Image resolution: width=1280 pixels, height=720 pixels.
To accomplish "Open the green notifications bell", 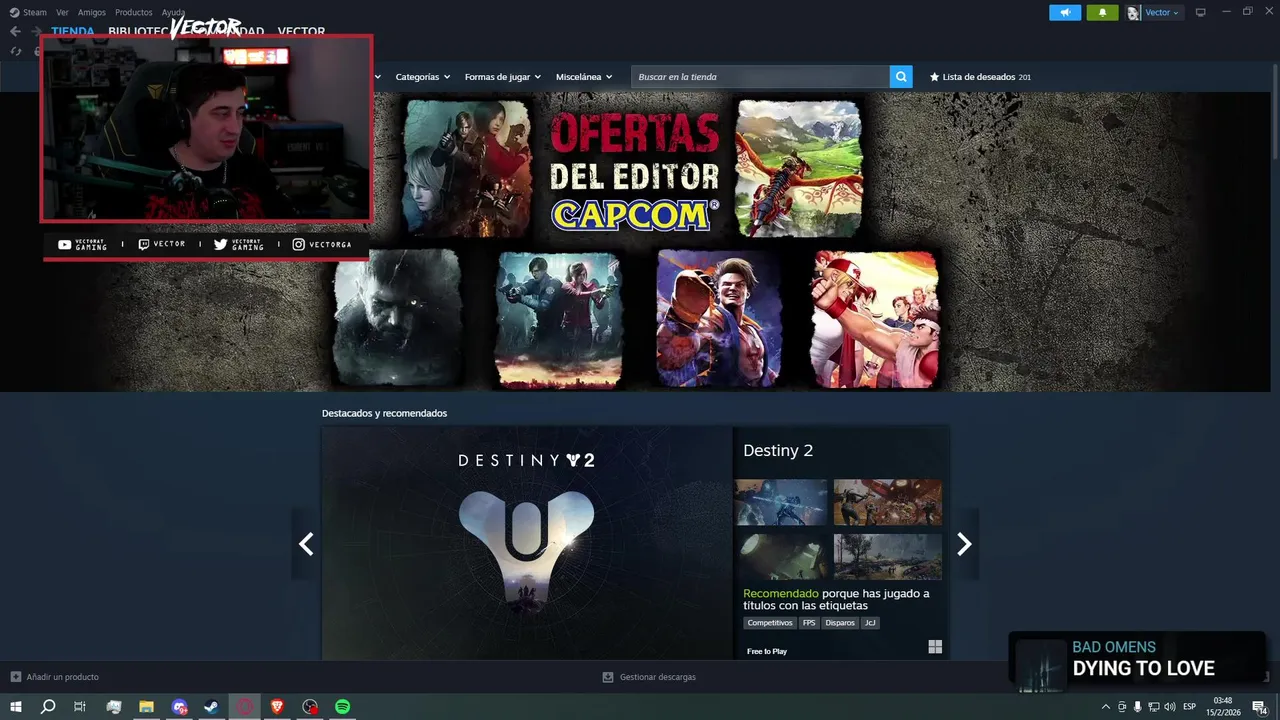I will [x=1103, y=13].
